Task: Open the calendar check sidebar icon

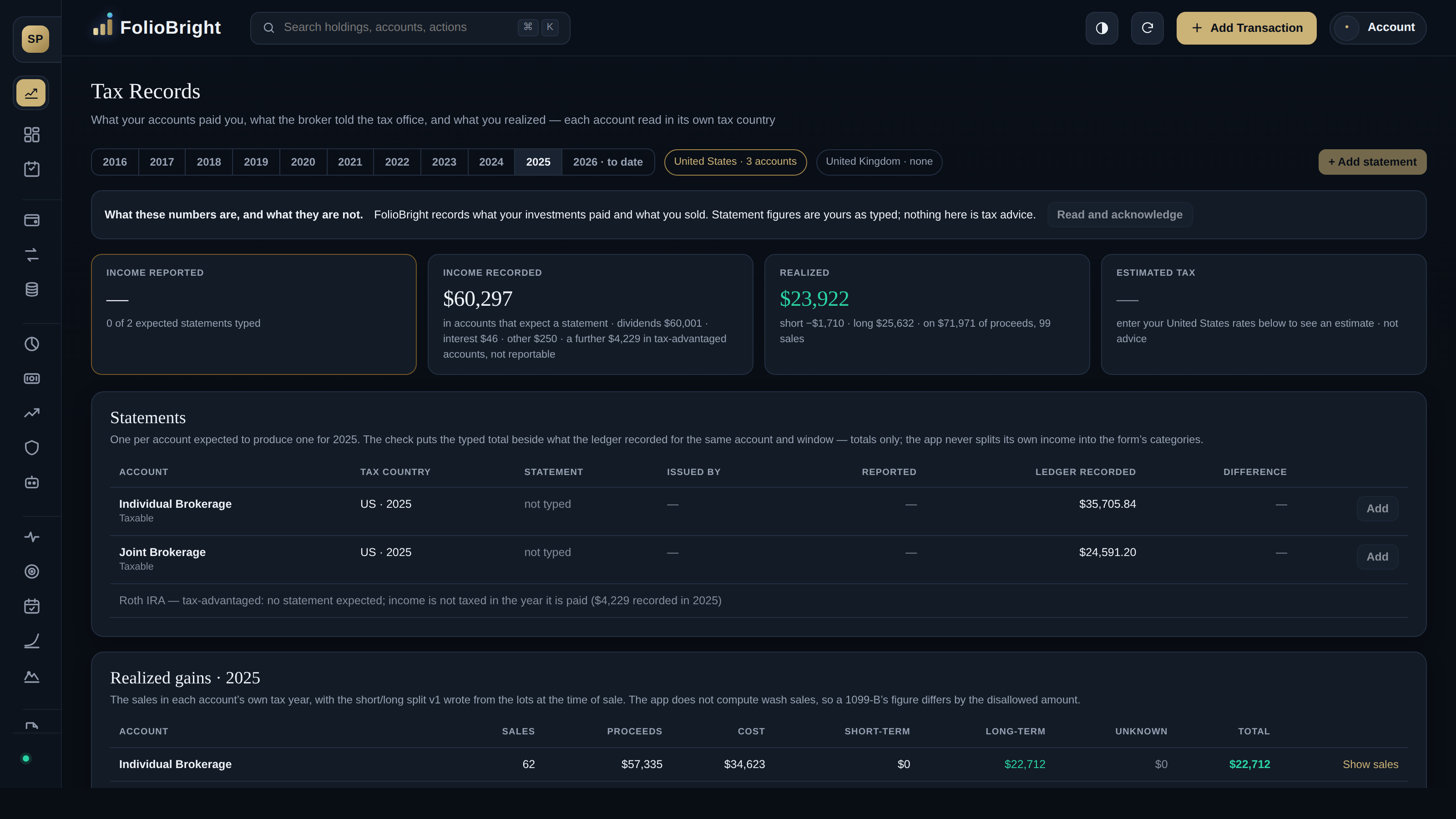Action: point(32,607)
